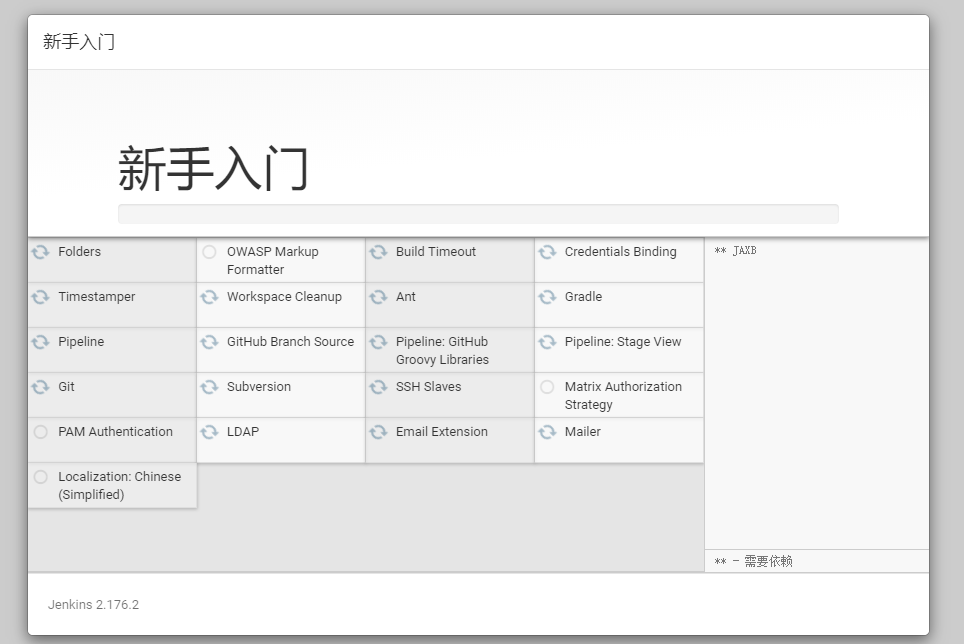Click the Subversion plugin label
Image resolution: width=964 pixels, height=644 pixels.
259,386
